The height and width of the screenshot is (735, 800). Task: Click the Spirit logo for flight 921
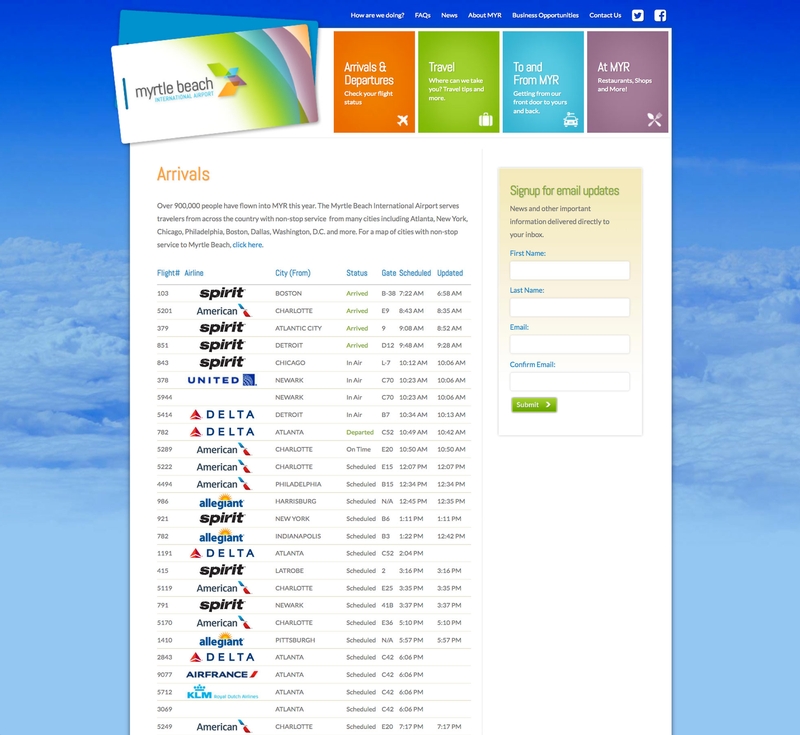[x=222, y=518]
